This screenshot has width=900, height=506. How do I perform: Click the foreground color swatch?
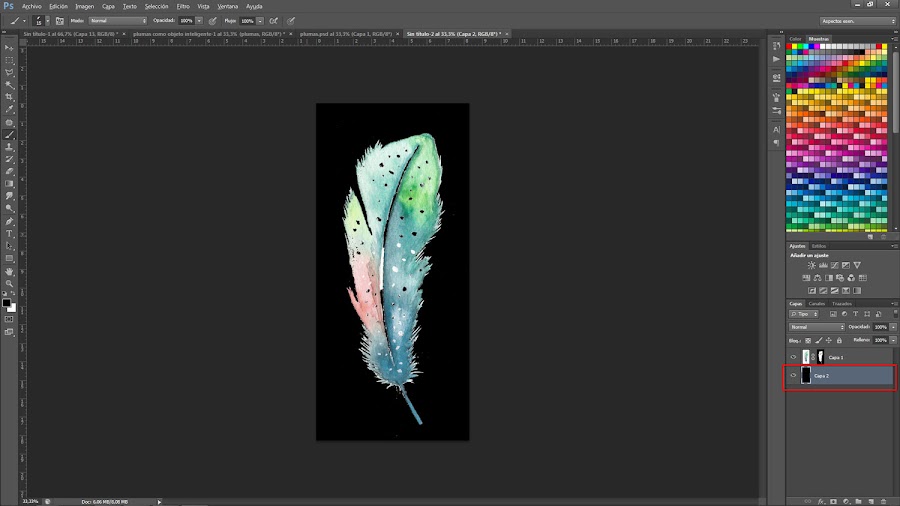(x=7, y=302)
